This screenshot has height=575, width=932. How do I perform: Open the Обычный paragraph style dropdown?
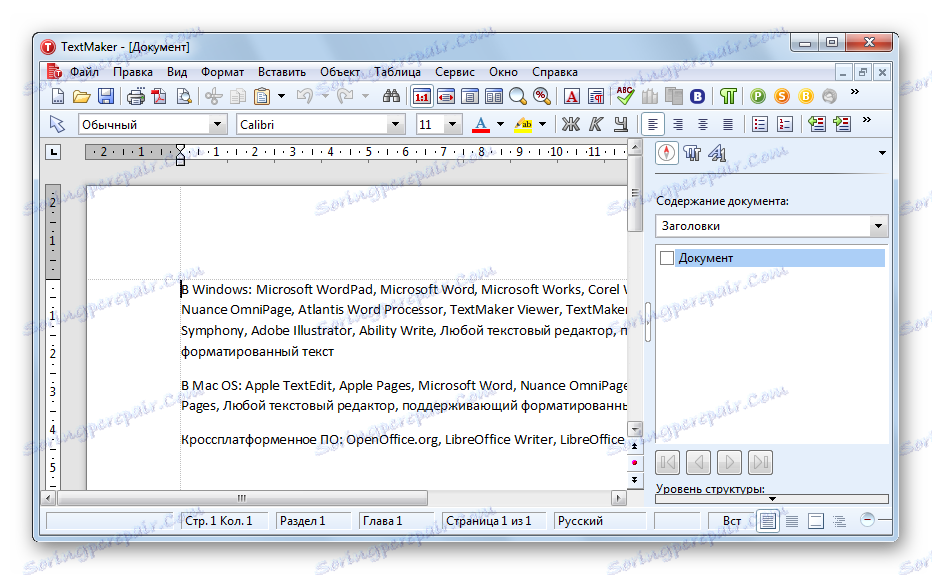click(x=217, y=124)
